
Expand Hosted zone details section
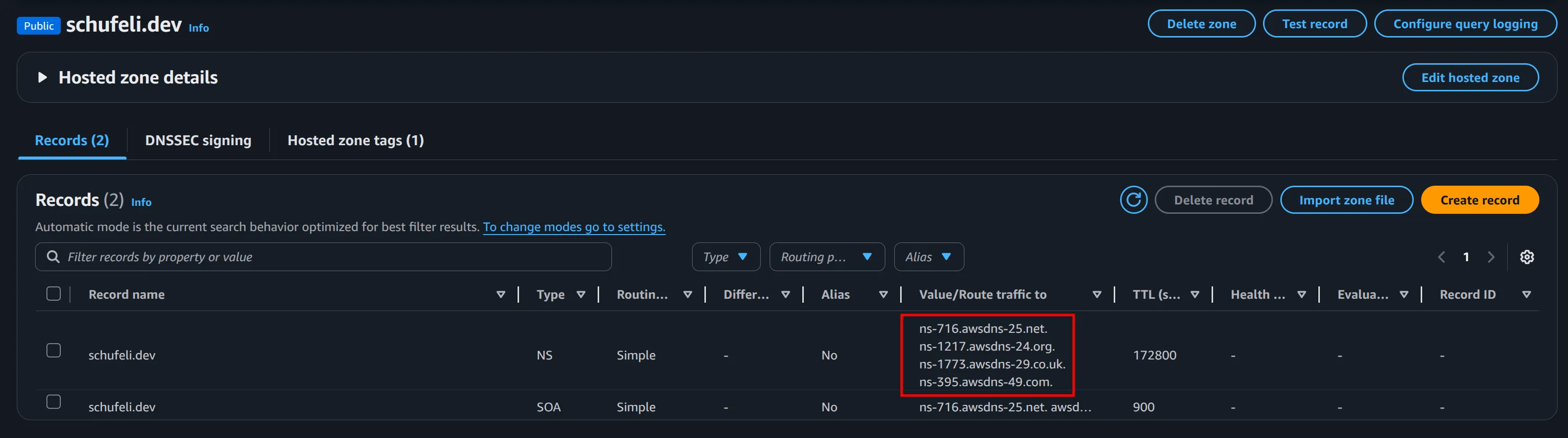click(43, 77)
